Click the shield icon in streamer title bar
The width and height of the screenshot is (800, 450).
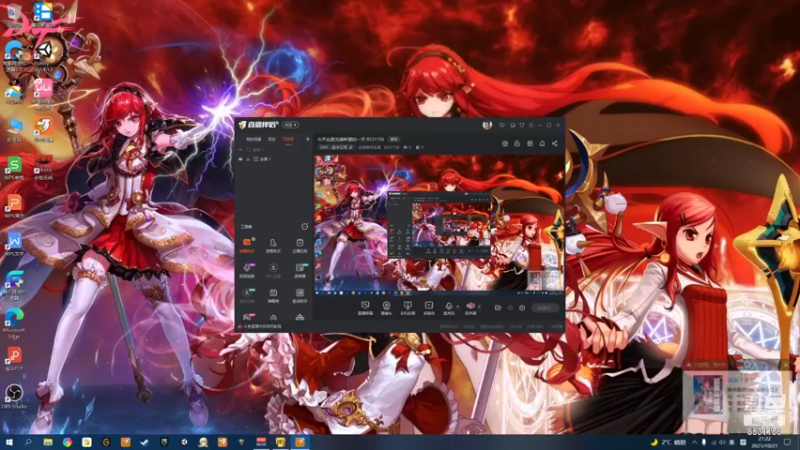tap(521, 125)
